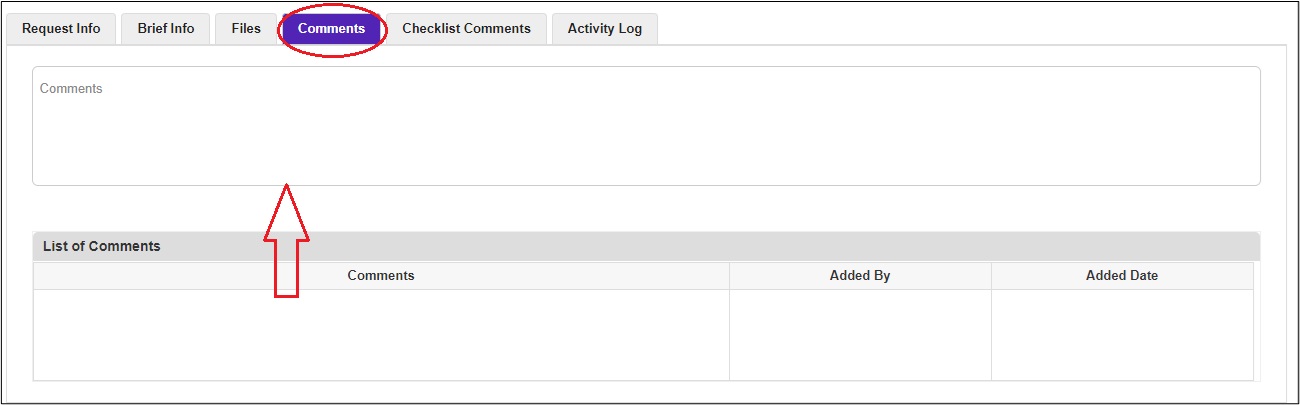Show the Activity Log tab
Viewport: 1300px width, 405px height.
point(604,29)
